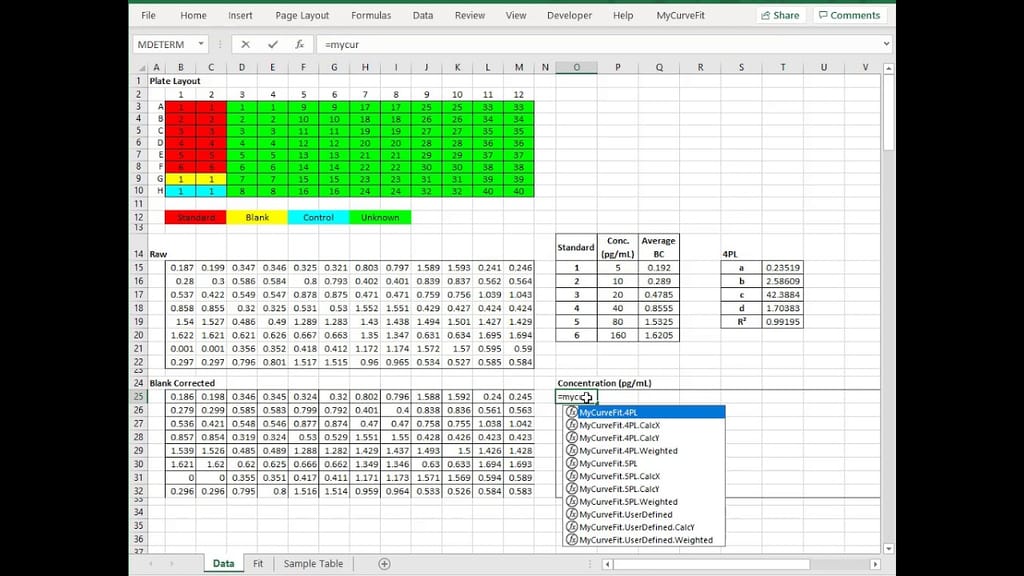Expand the formula bar chevron
This screenshot has height=576, width=1024.
(x=886, y=44)
